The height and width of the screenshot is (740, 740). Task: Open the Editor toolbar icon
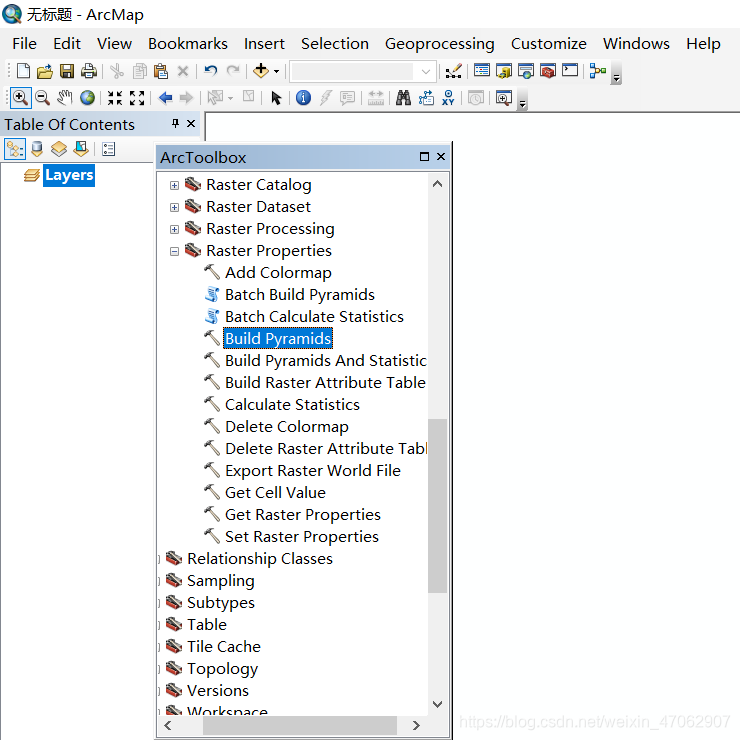point(454,71)
